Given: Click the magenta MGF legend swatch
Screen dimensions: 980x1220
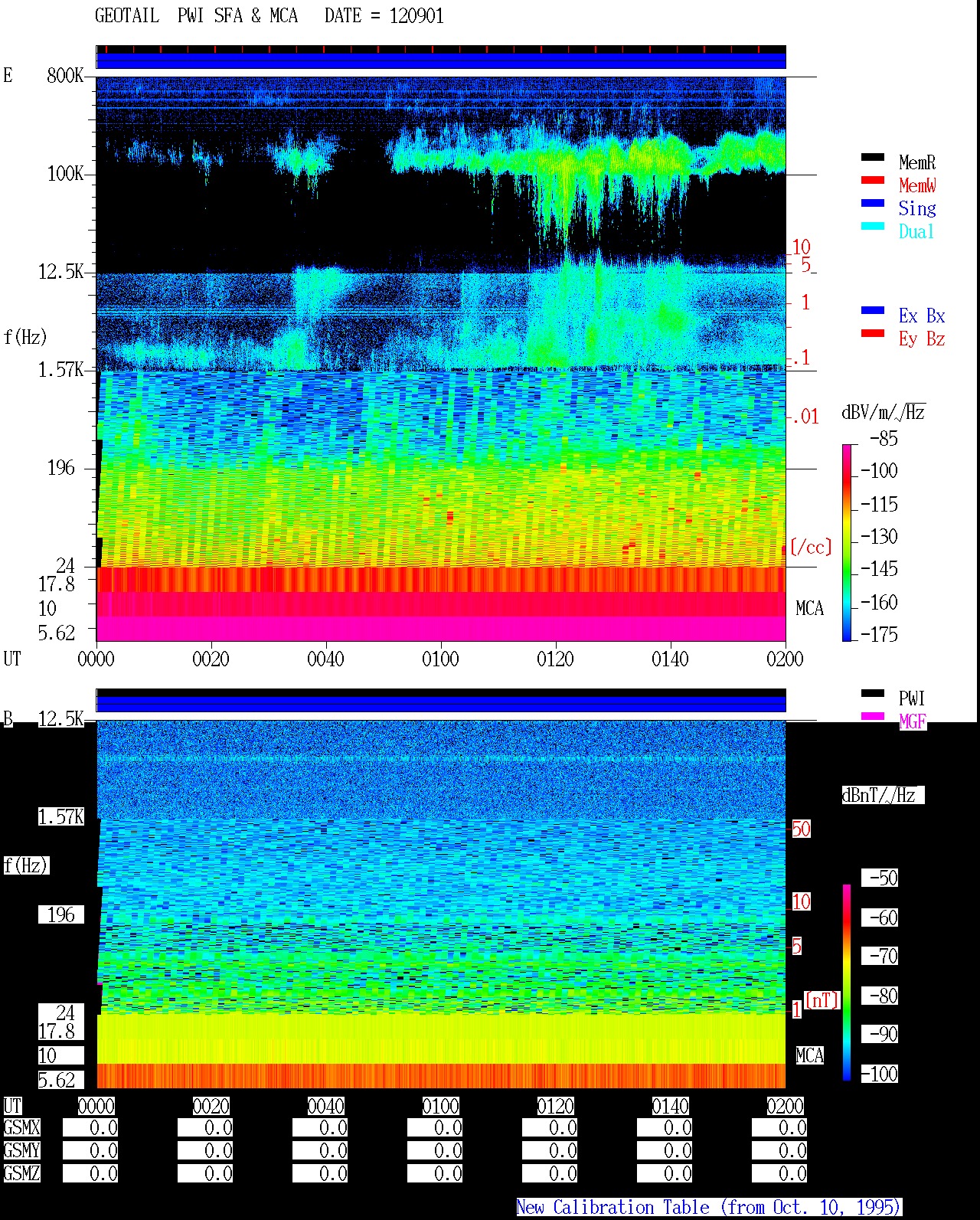Looking at the screenshot, I should 873,717.
